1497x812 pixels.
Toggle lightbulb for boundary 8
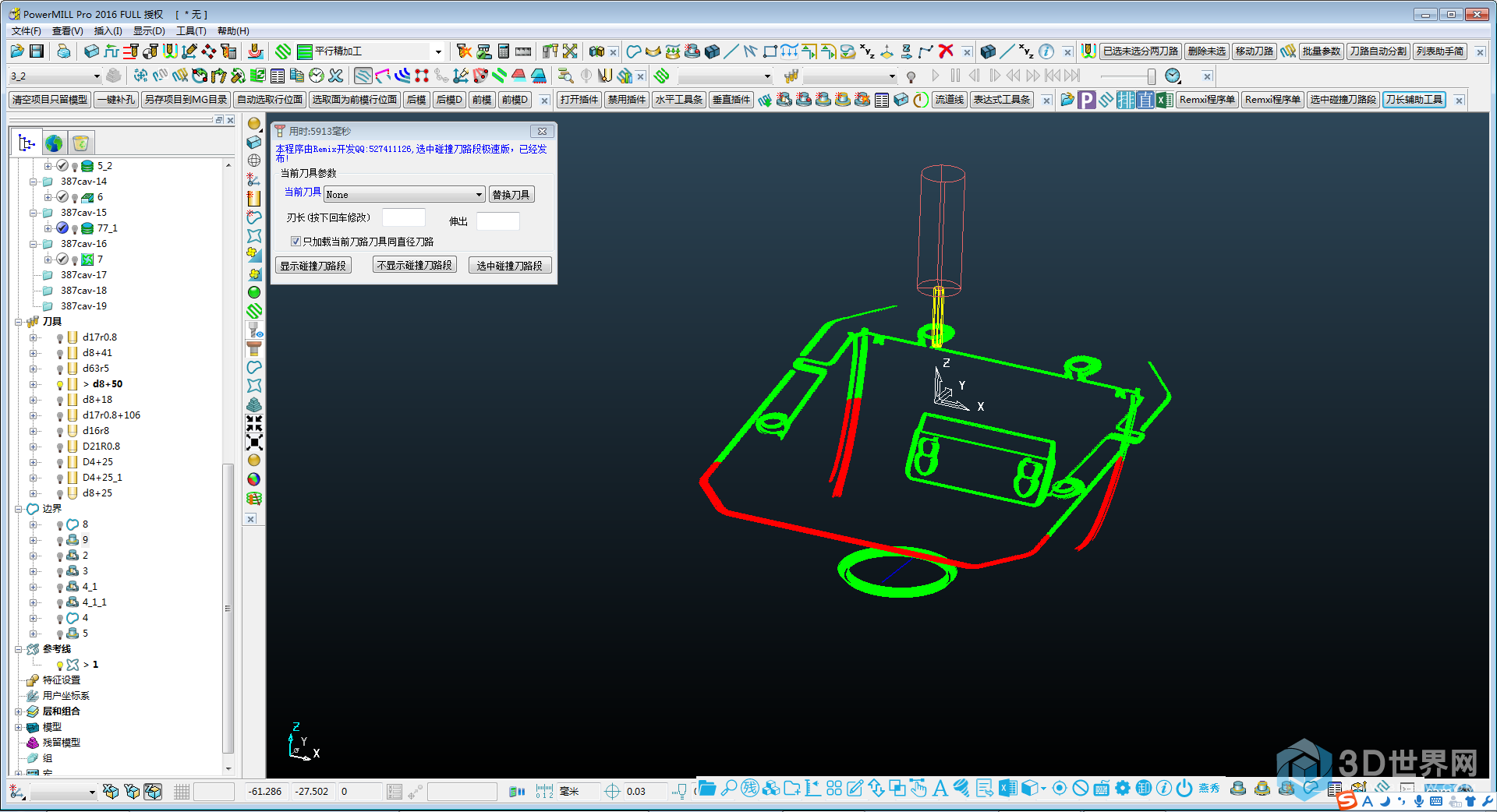60,525
